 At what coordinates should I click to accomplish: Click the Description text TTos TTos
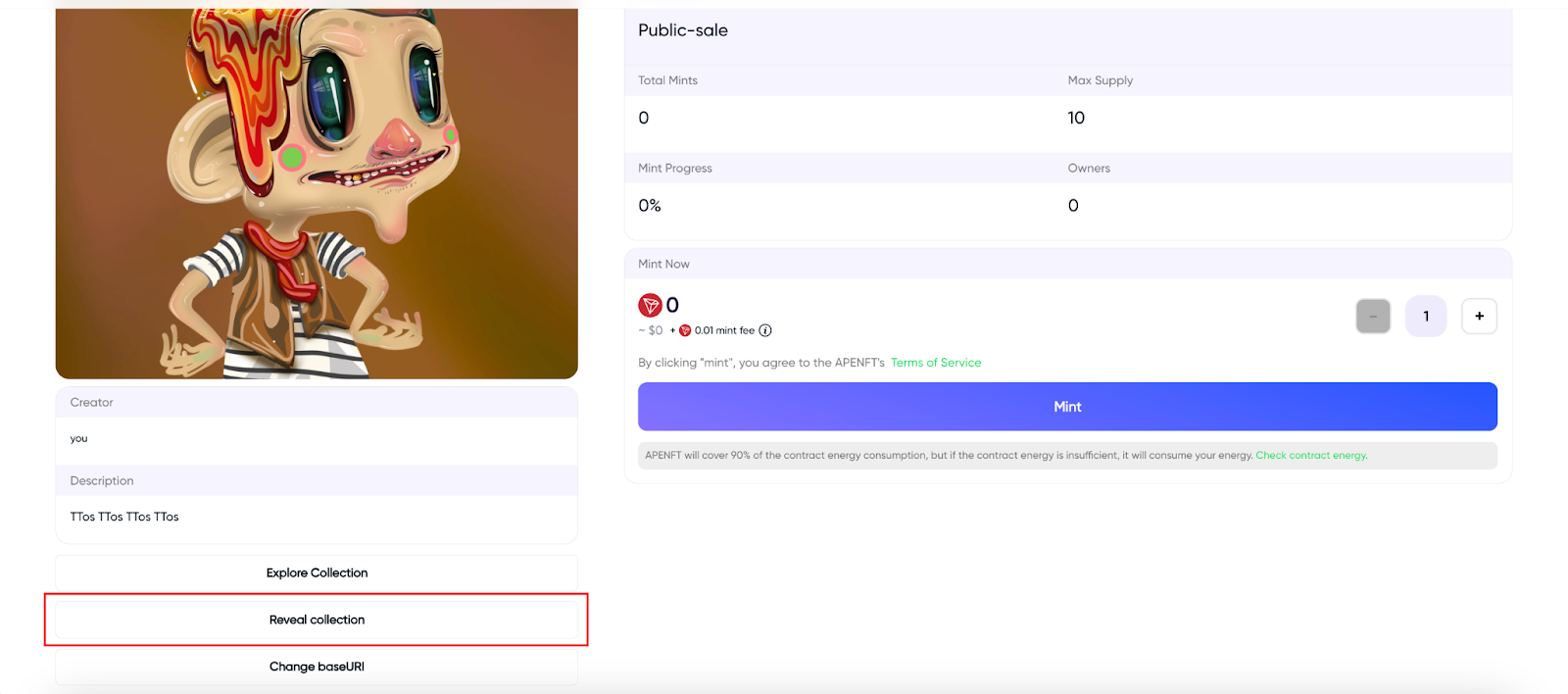[124, 517]
